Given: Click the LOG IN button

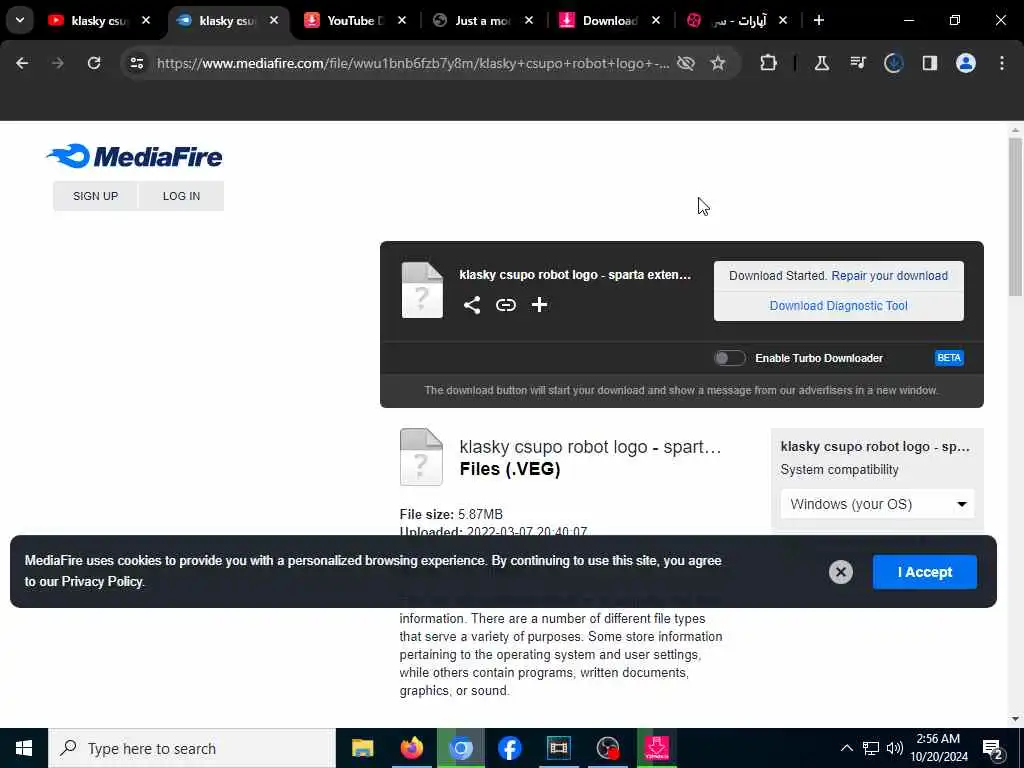Looking at the screenshot, I should 182,196.
